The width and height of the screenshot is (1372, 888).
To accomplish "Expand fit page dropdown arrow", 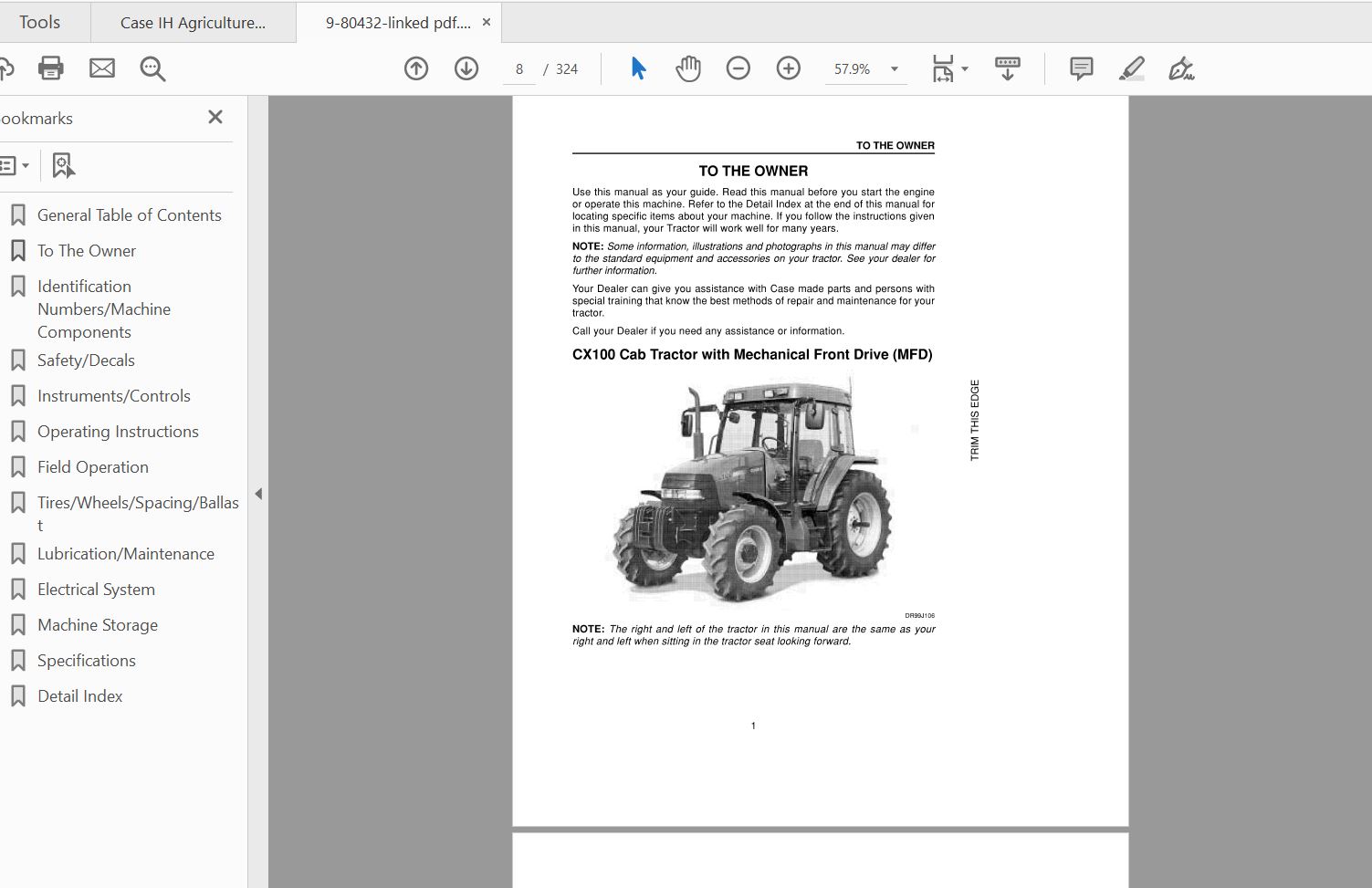I will tap(965, 68).
